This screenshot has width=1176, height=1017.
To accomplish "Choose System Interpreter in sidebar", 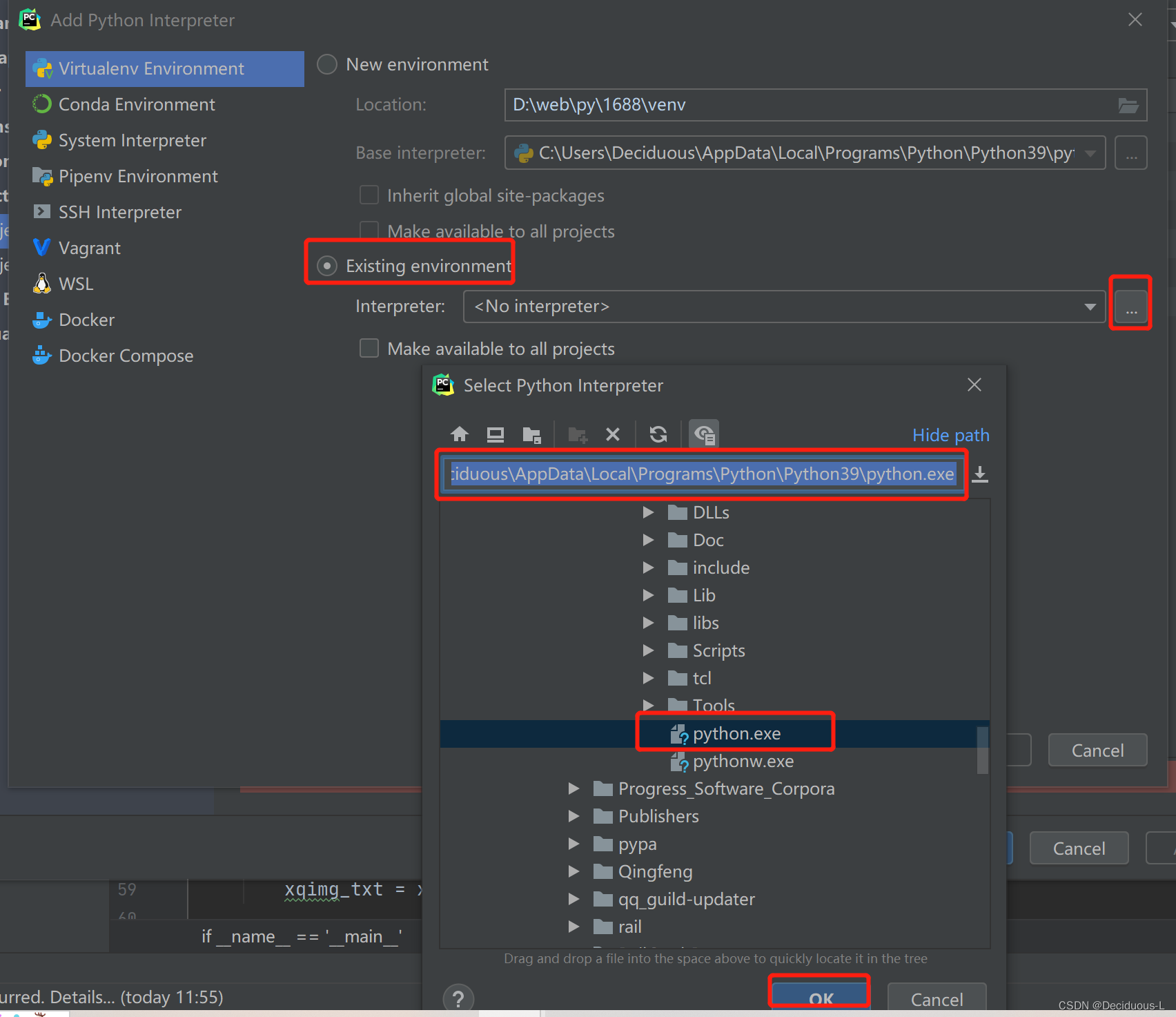I will pos(165,140).
